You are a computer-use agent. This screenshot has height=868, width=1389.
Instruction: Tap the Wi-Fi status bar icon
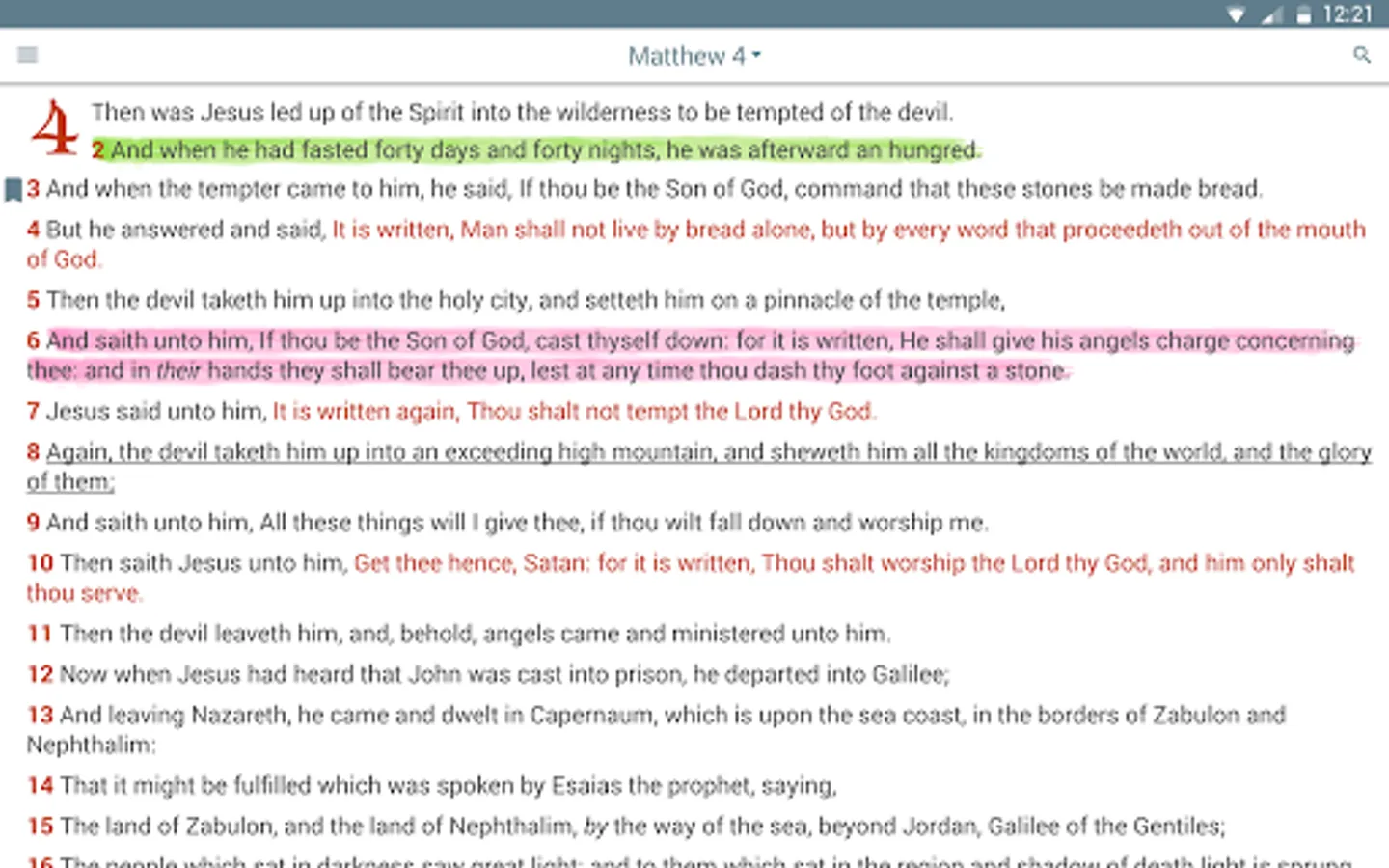(1236, 14)
